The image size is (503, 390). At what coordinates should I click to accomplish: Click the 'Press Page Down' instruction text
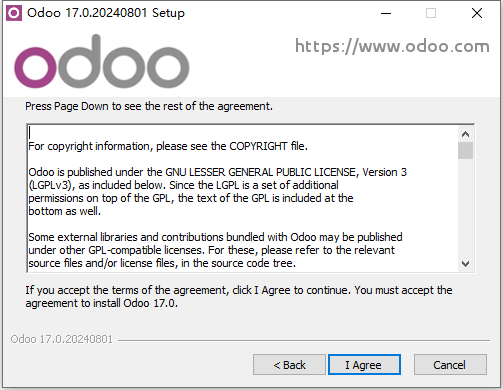149,106
